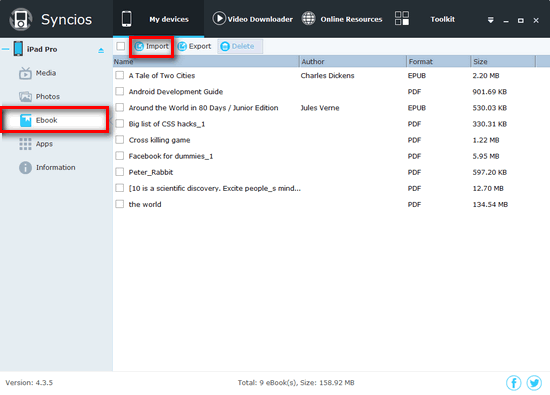This screenshot has height=395, width=550.
Task: Check the Peter_Rabbit ebook checkbox
Action: (120, 172)
